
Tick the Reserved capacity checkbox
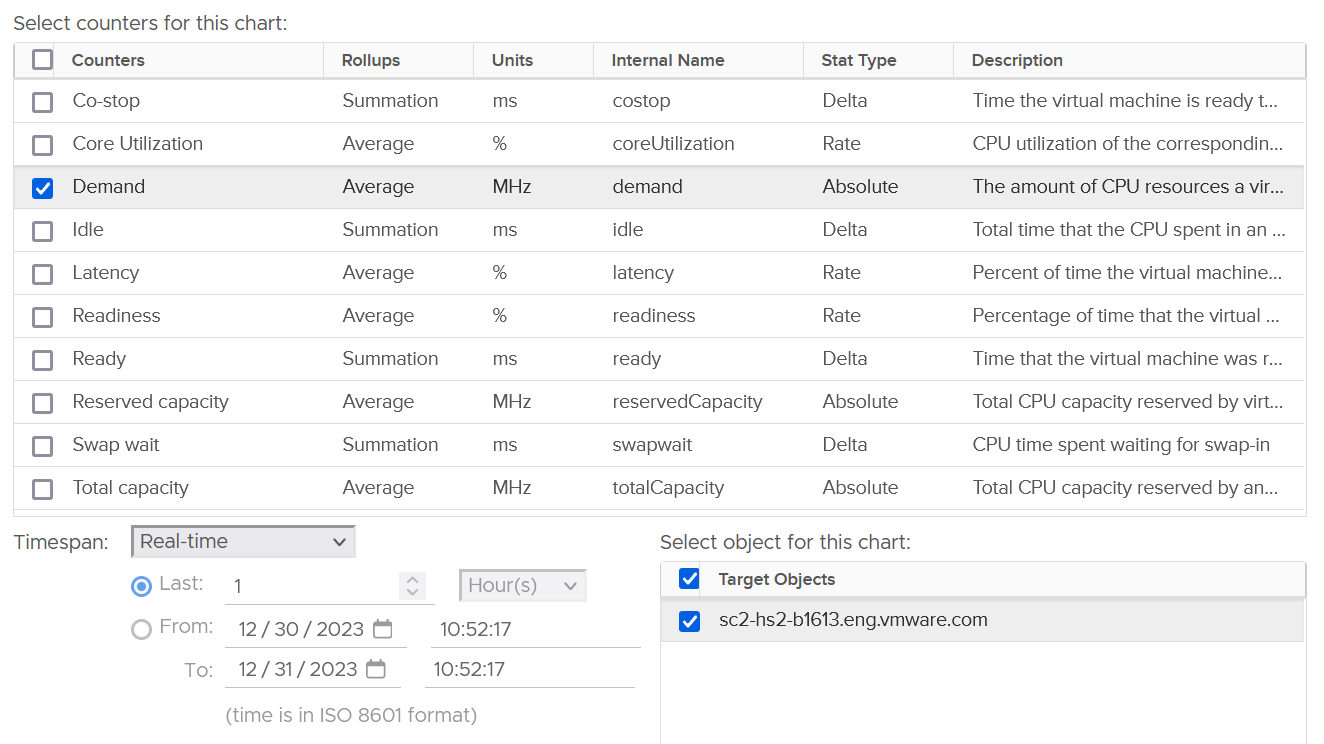pos(42,403)
